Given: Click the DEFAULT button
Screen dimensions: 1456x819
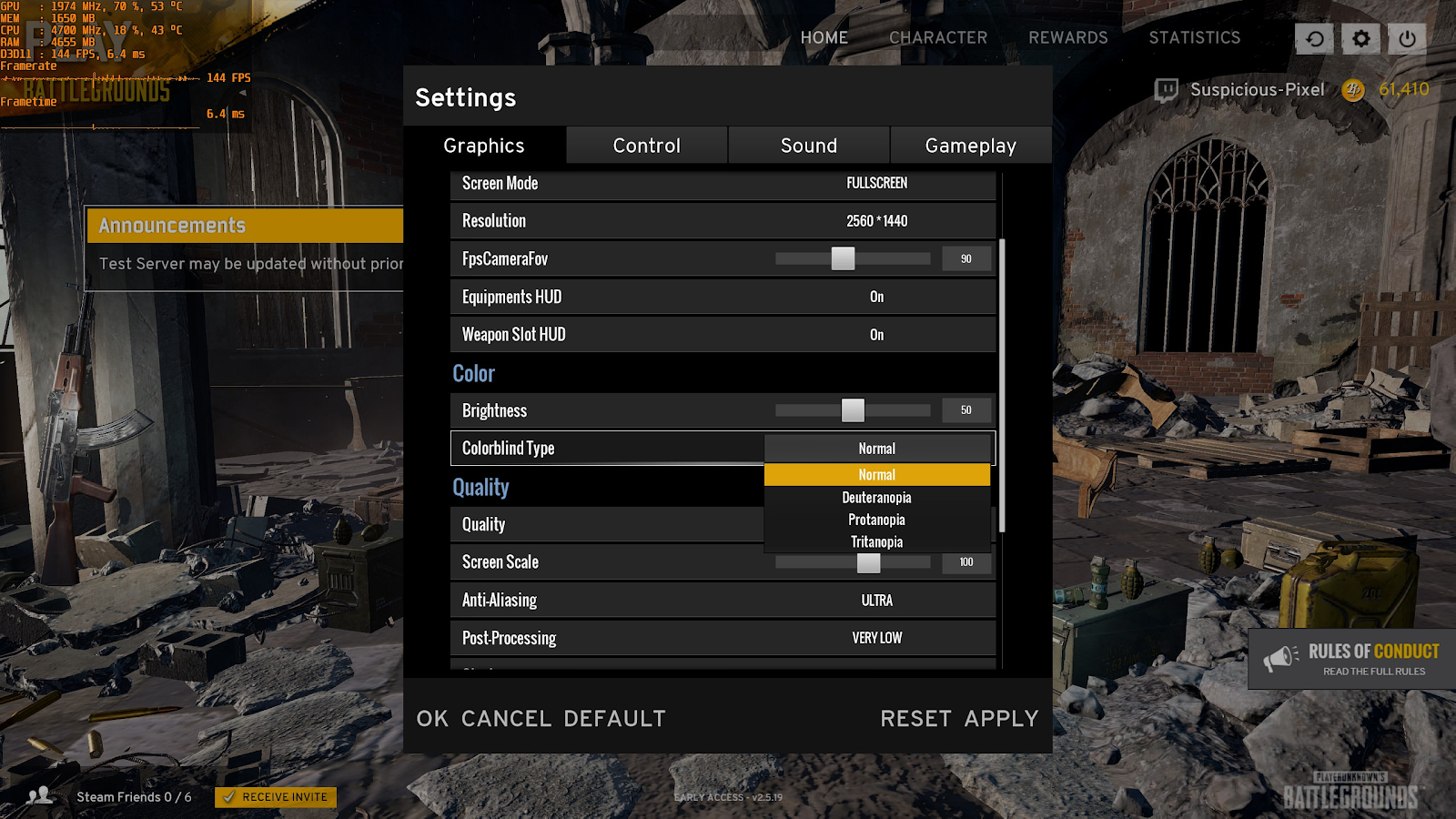Looking at the screenshot, I should point(615,719).
